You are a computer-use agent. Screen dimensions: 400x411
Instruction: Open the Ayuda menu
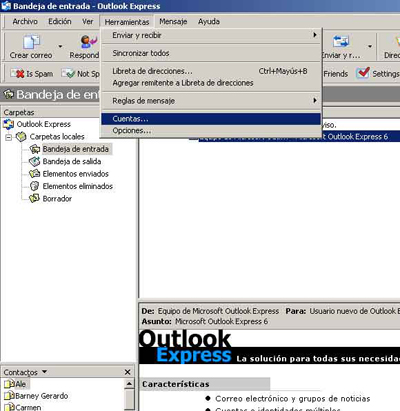click(209, 22)
